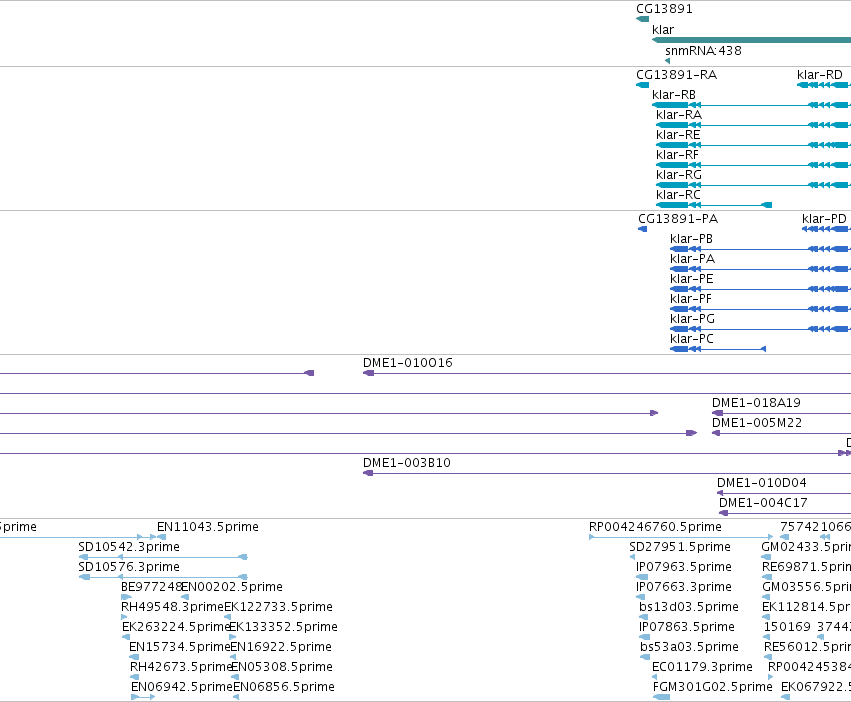Open the klar-PG CDS label
Viewport: 851px width, 702px height.
[x=693, y=319]
